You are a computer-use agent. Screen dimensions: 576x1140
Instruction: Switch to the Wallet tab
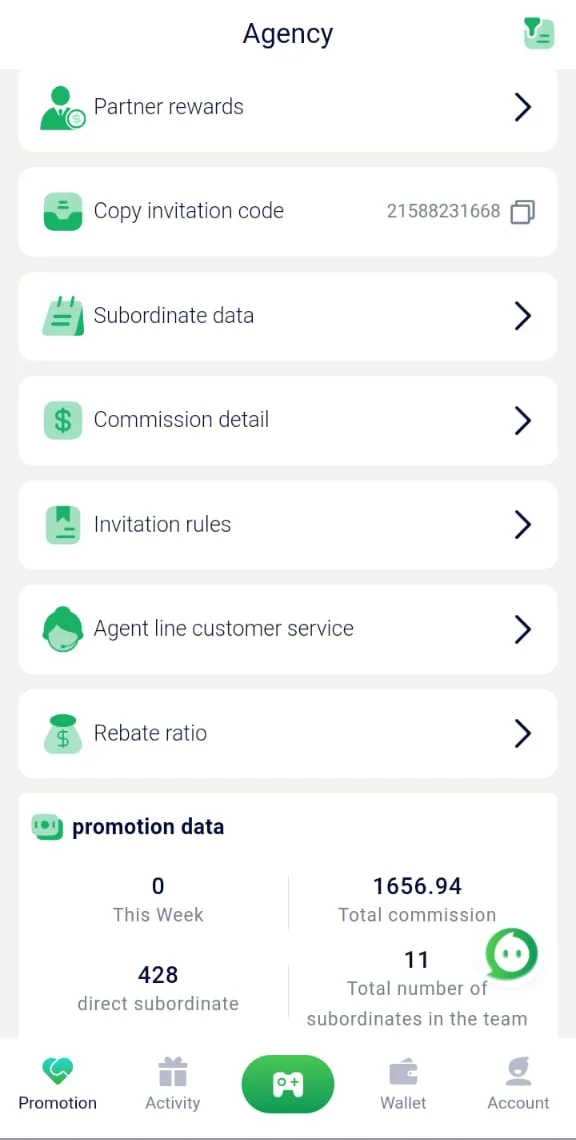[403, 1084]
